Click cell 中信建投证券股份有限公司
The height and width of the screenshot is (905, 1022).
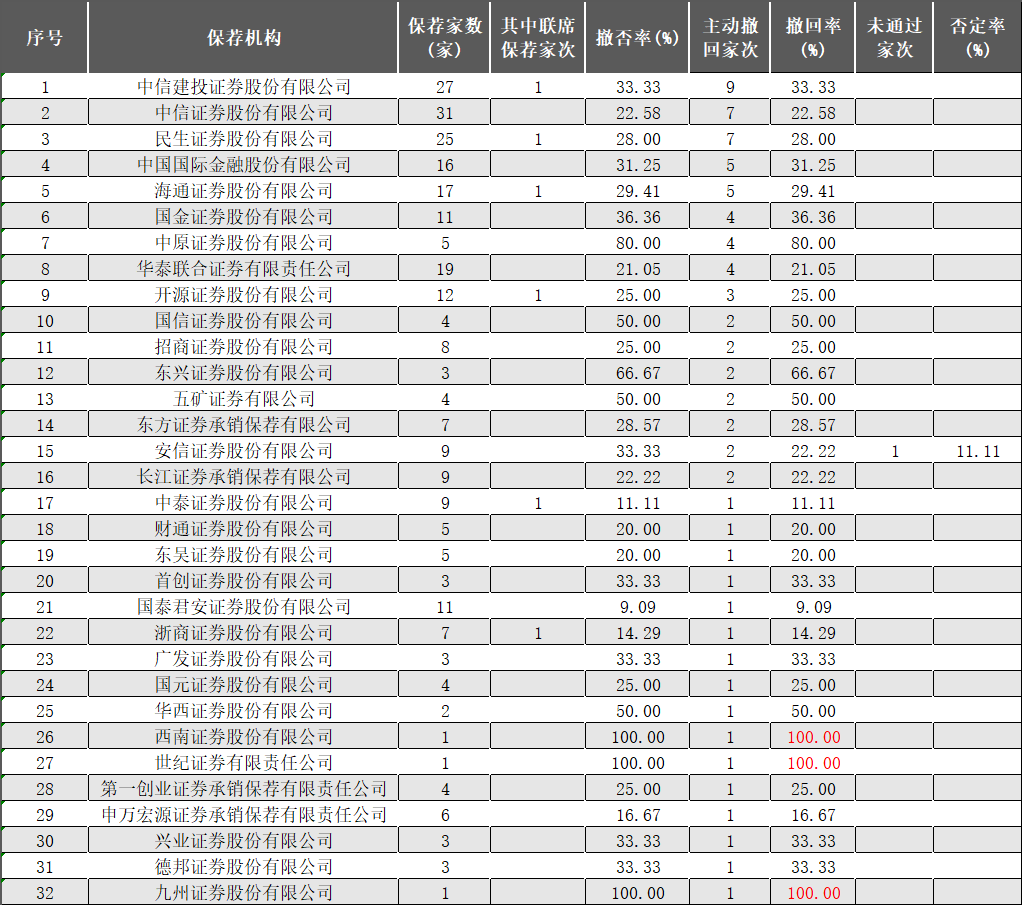coord(243,87)
